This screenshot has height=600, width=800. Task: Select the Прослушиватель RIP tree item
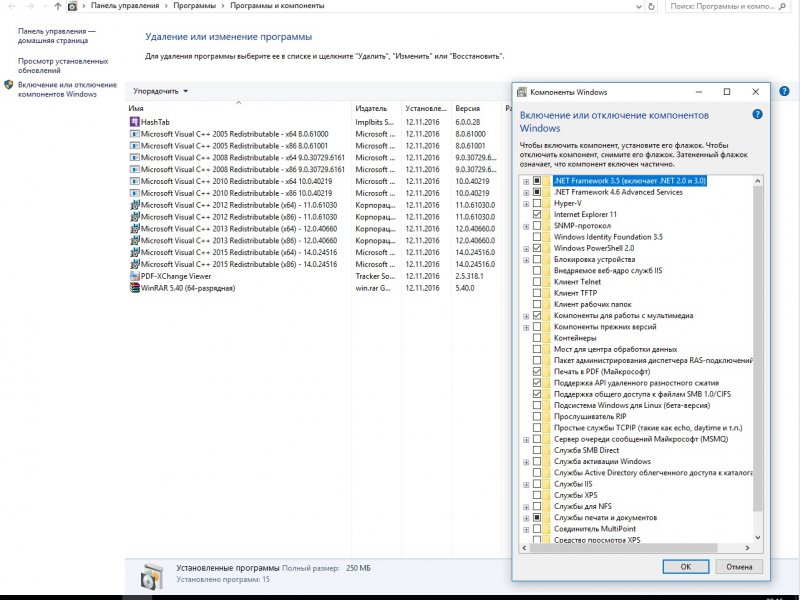pyautogui.click(x=590, y=416)
